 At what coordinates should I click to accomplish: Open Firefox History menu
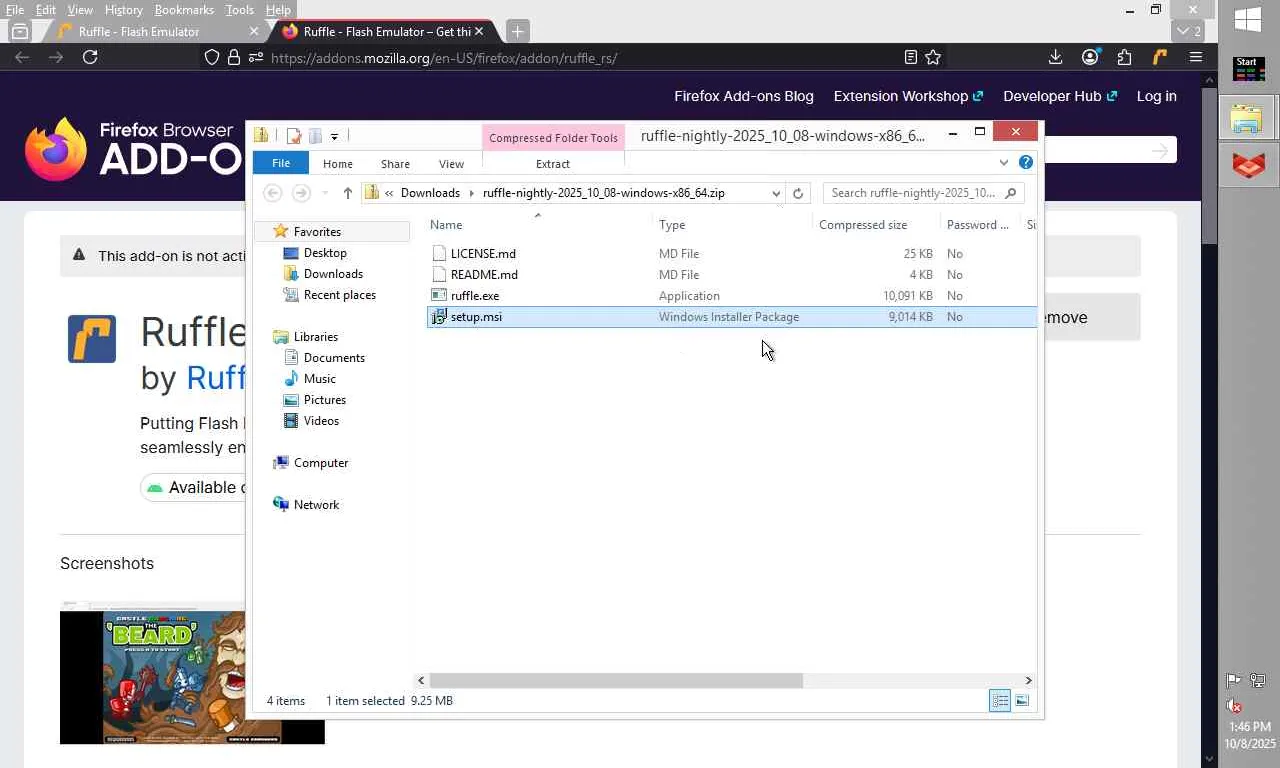(123, 10)
